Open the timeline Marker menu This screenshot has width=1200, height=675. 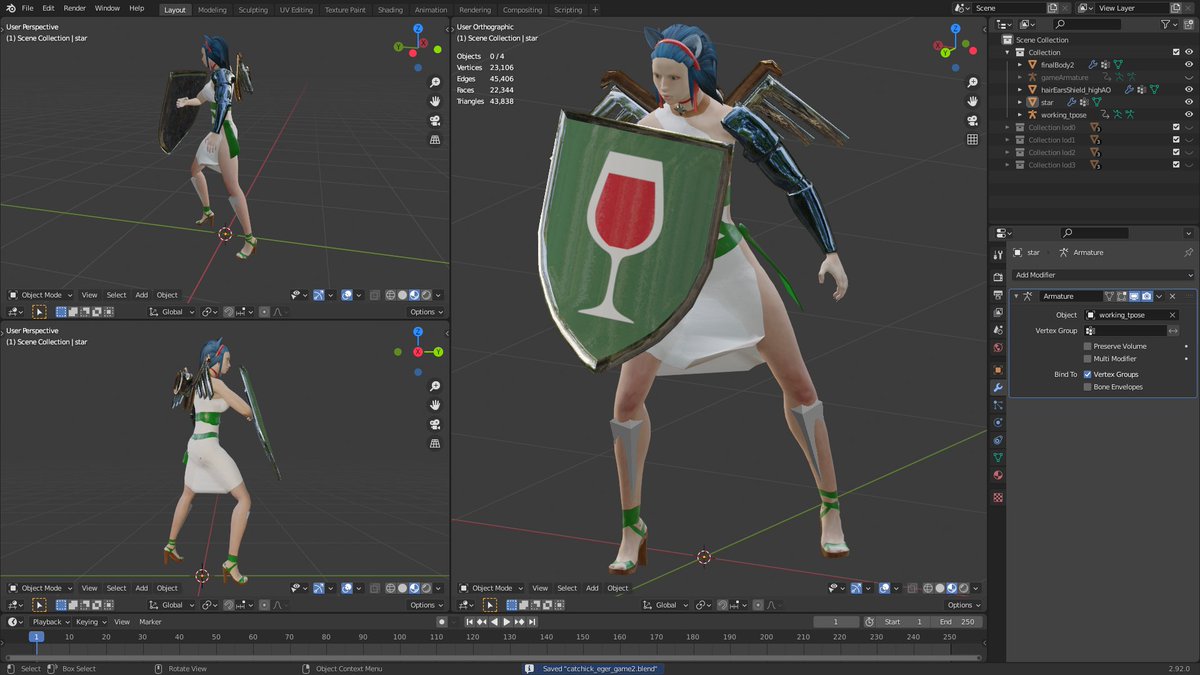[x=150, y=622]
